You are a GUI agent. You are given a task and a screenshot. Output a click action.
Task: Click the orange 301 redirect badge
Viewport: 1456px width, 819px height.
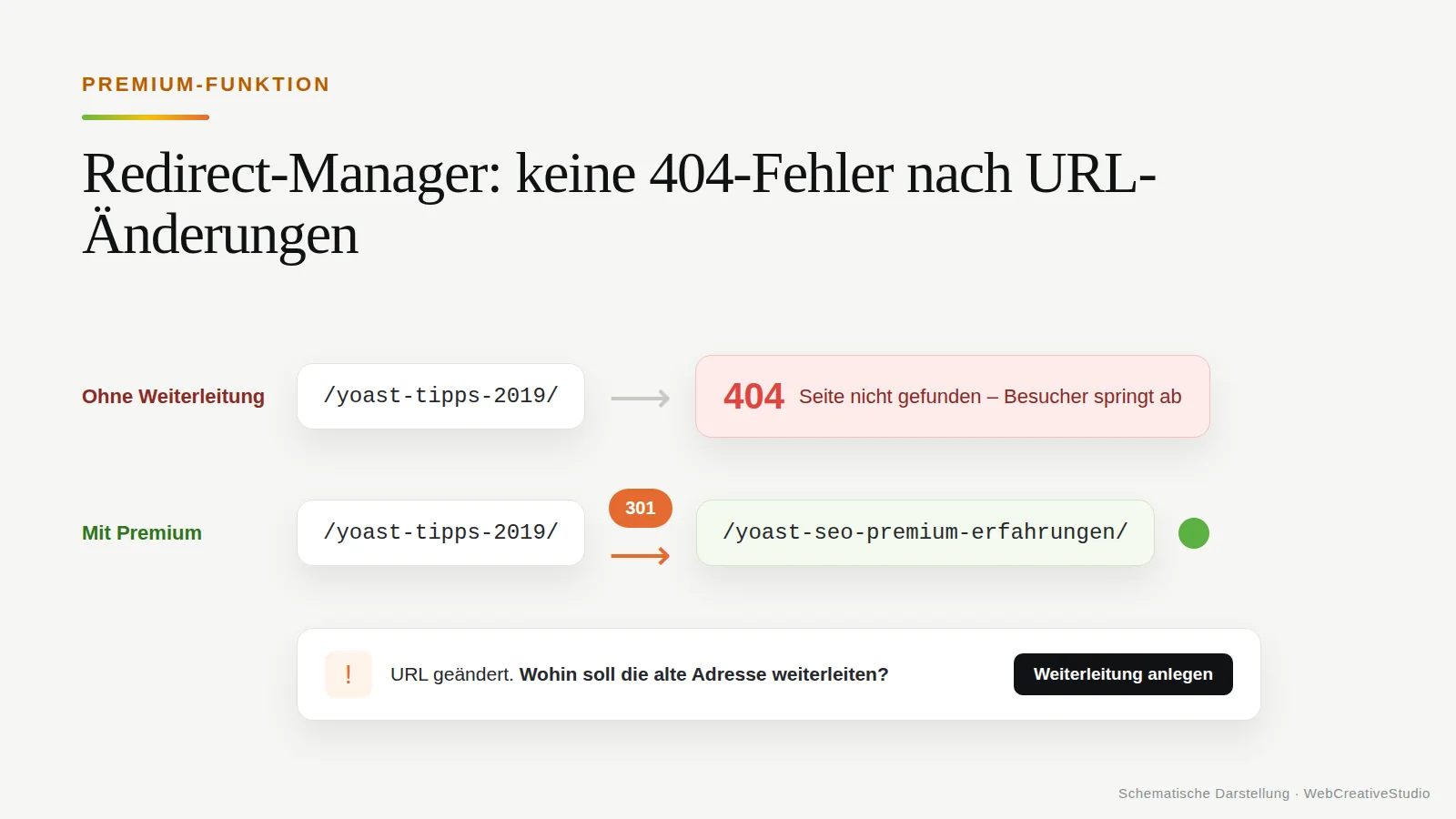coord(641,508)
